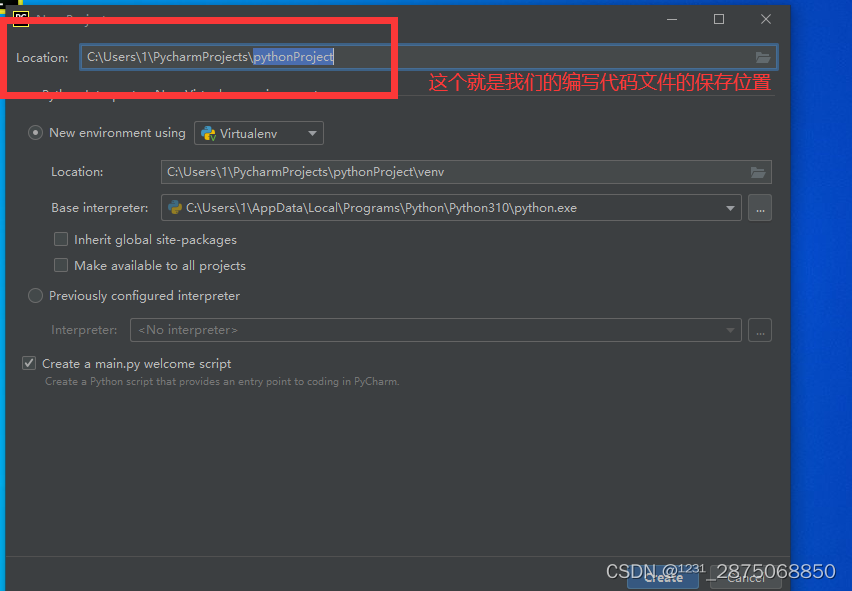Select New environment using radio button
Image resolution: width=852 pixels, height=591 pixels.
(x=35, y=133)
